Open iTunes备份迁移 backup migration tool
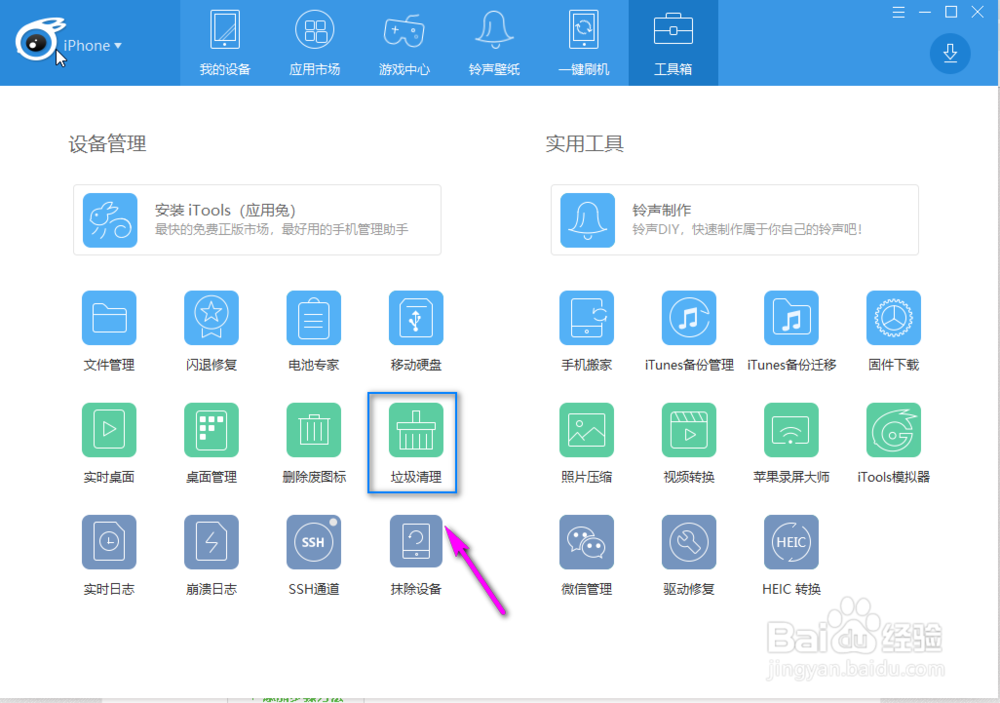The height and width of the screenshot is (703, 1000). click(x=791, y=318)
